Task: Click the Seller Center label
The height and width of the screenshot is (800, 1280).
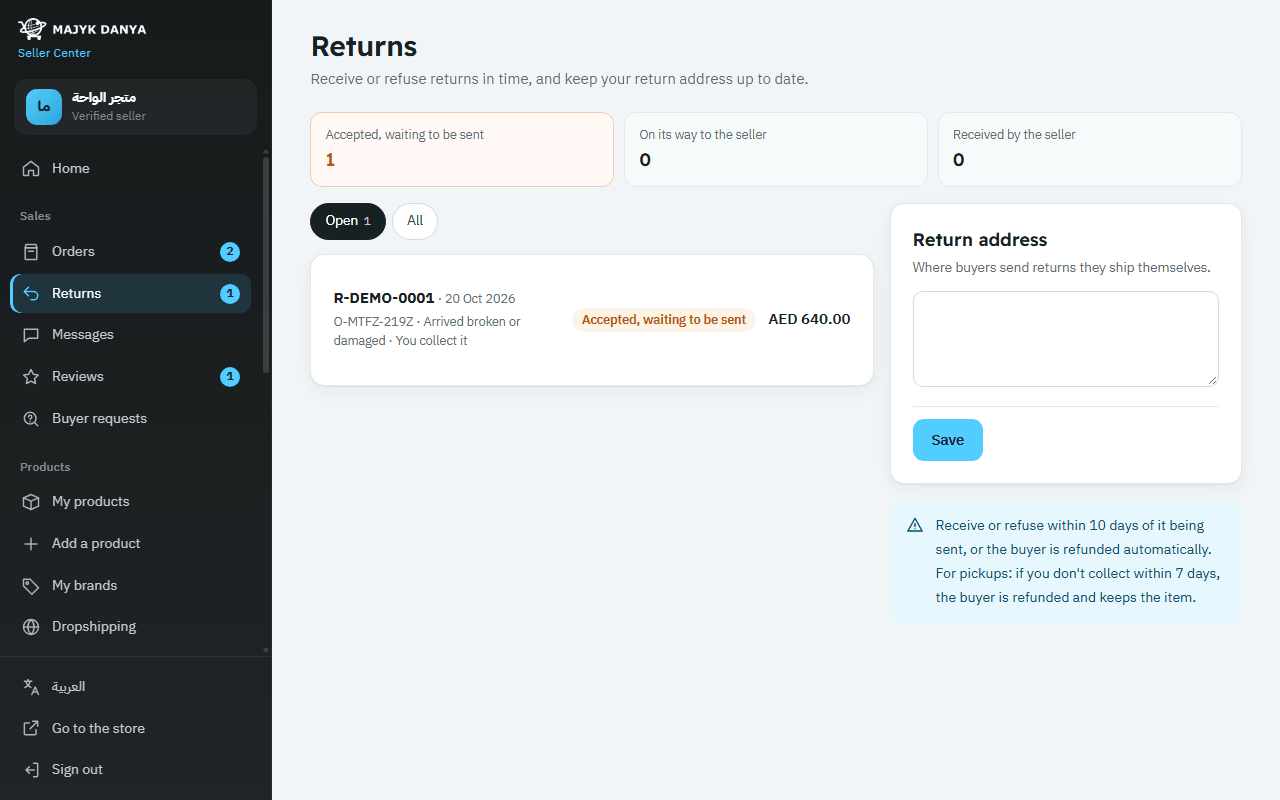Action: click(x=54, y=53)
